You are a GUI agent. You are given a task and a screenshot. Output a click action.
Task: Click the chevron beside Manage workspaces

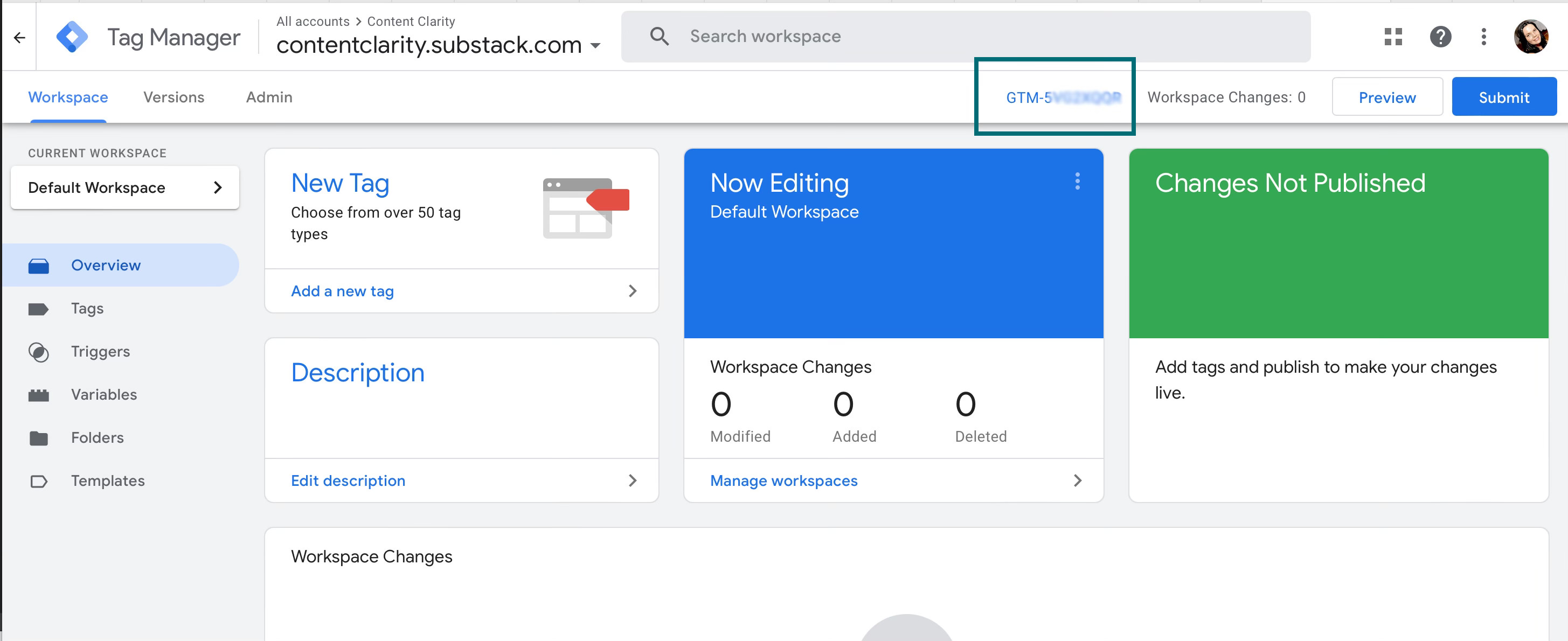1077,480
